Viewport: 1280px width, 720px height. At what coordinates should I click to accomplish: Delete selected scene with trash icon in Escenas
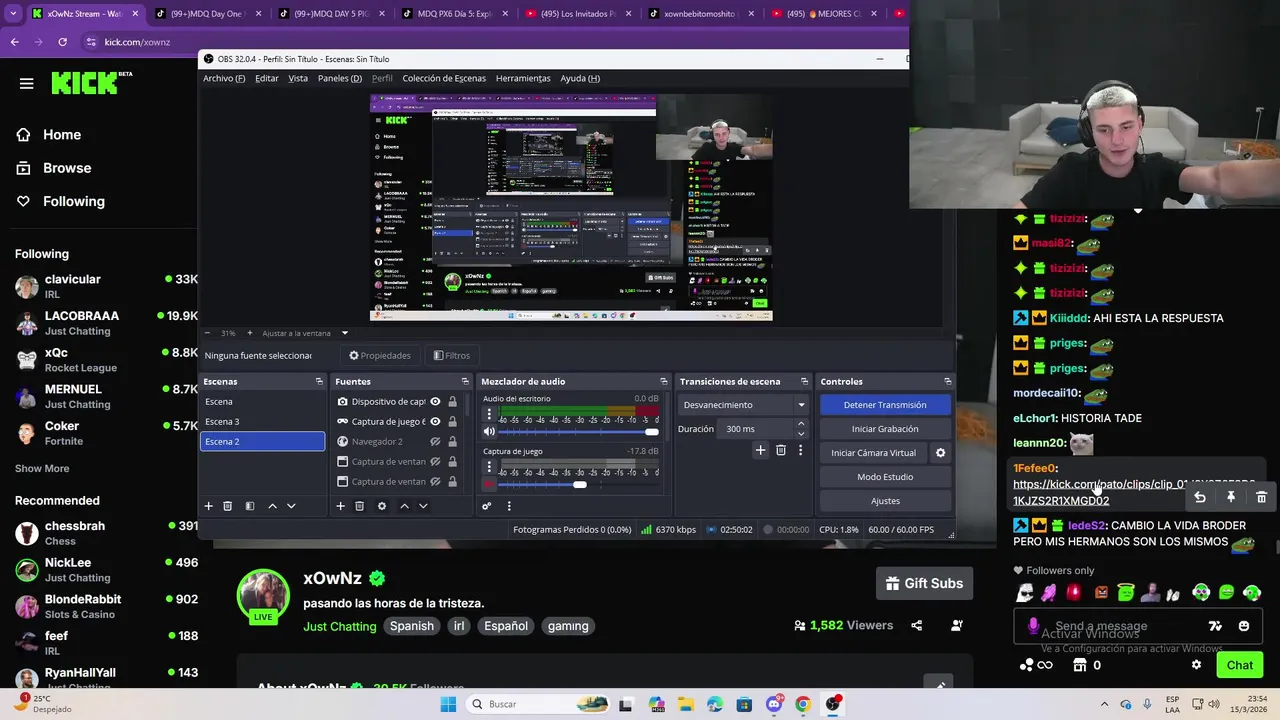click(228, 506)
